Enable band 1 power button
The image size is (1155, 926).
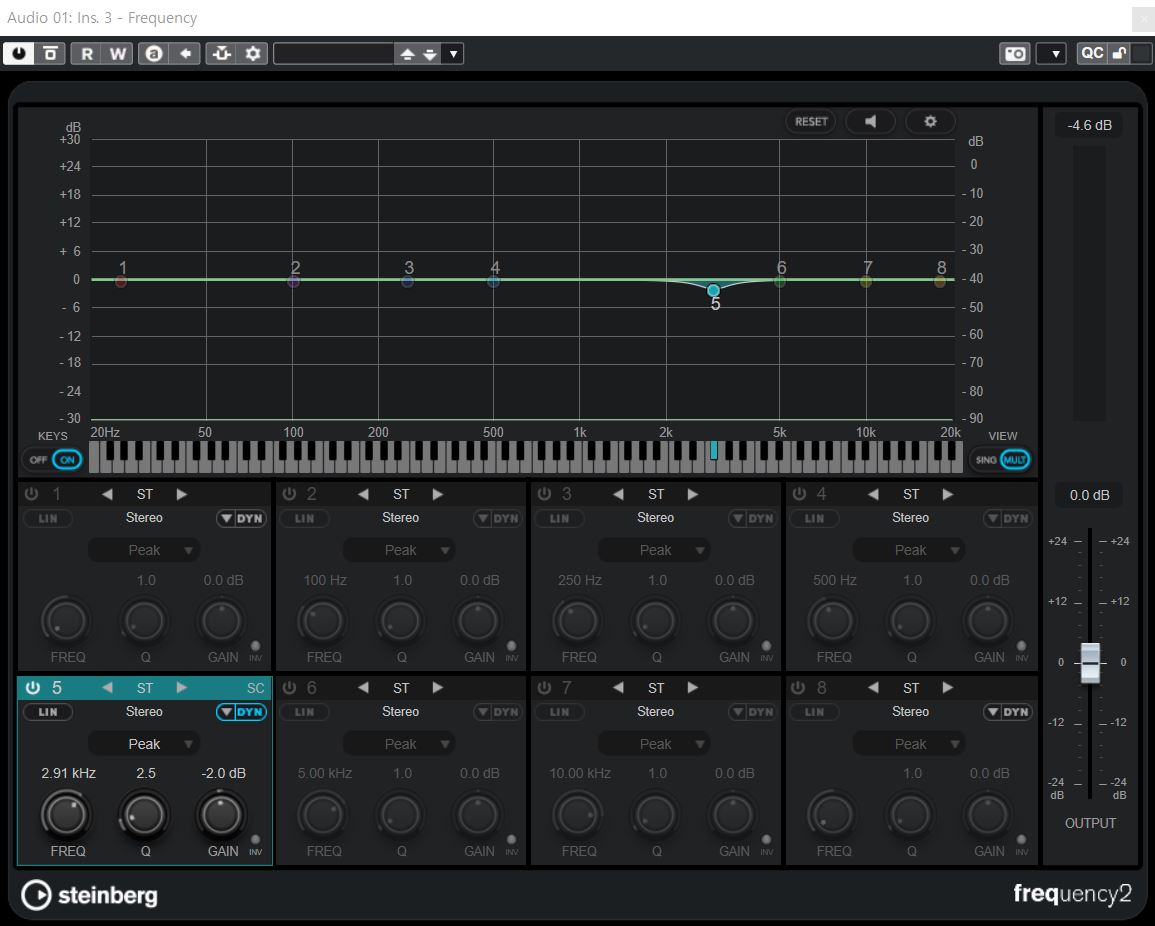coord(32,494)
